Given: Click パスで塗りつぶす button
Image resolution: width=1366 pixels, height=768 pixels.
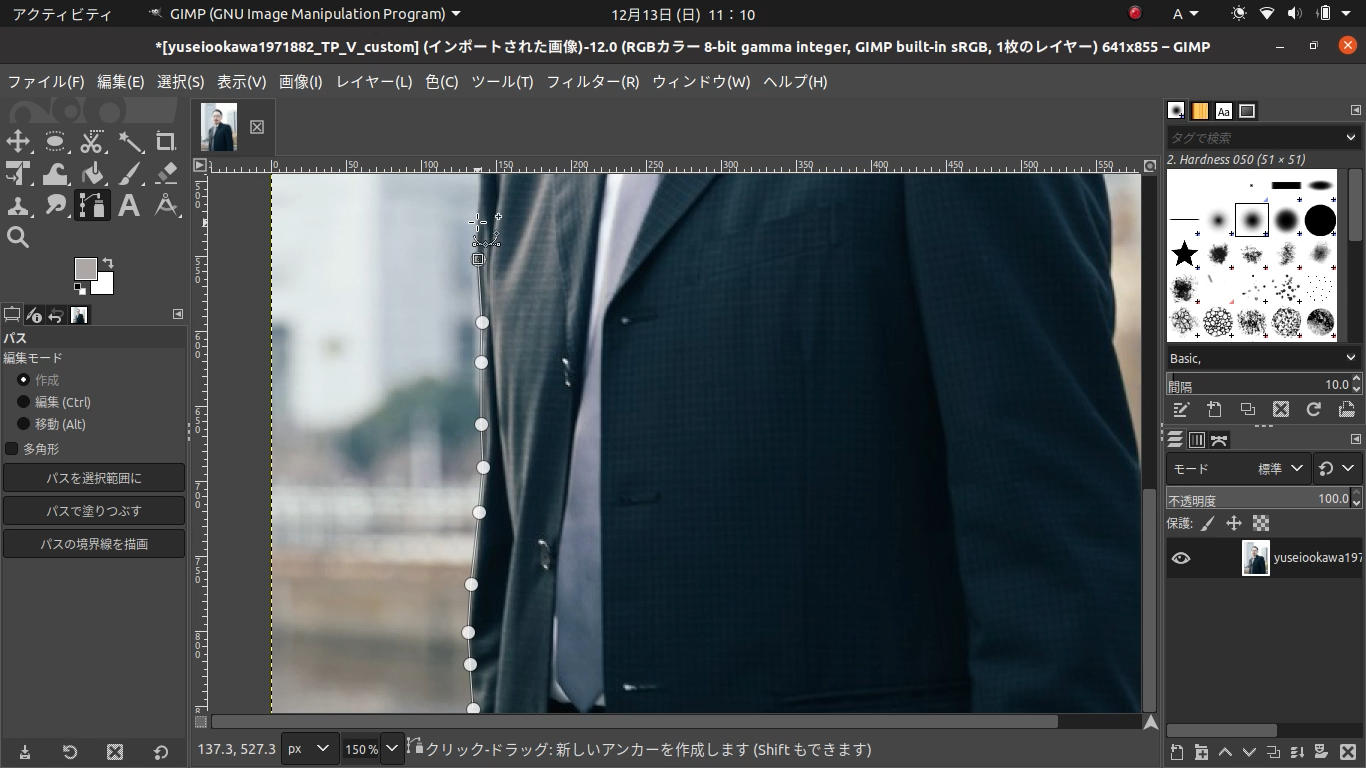Looking at the screenshot, I should 94,511.
